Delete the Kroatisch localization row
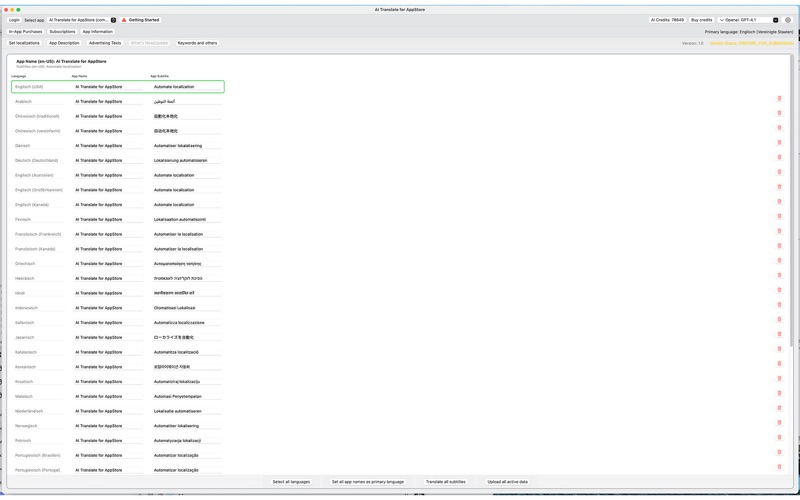This screenshot has width=800, height=500. (779, 379)
